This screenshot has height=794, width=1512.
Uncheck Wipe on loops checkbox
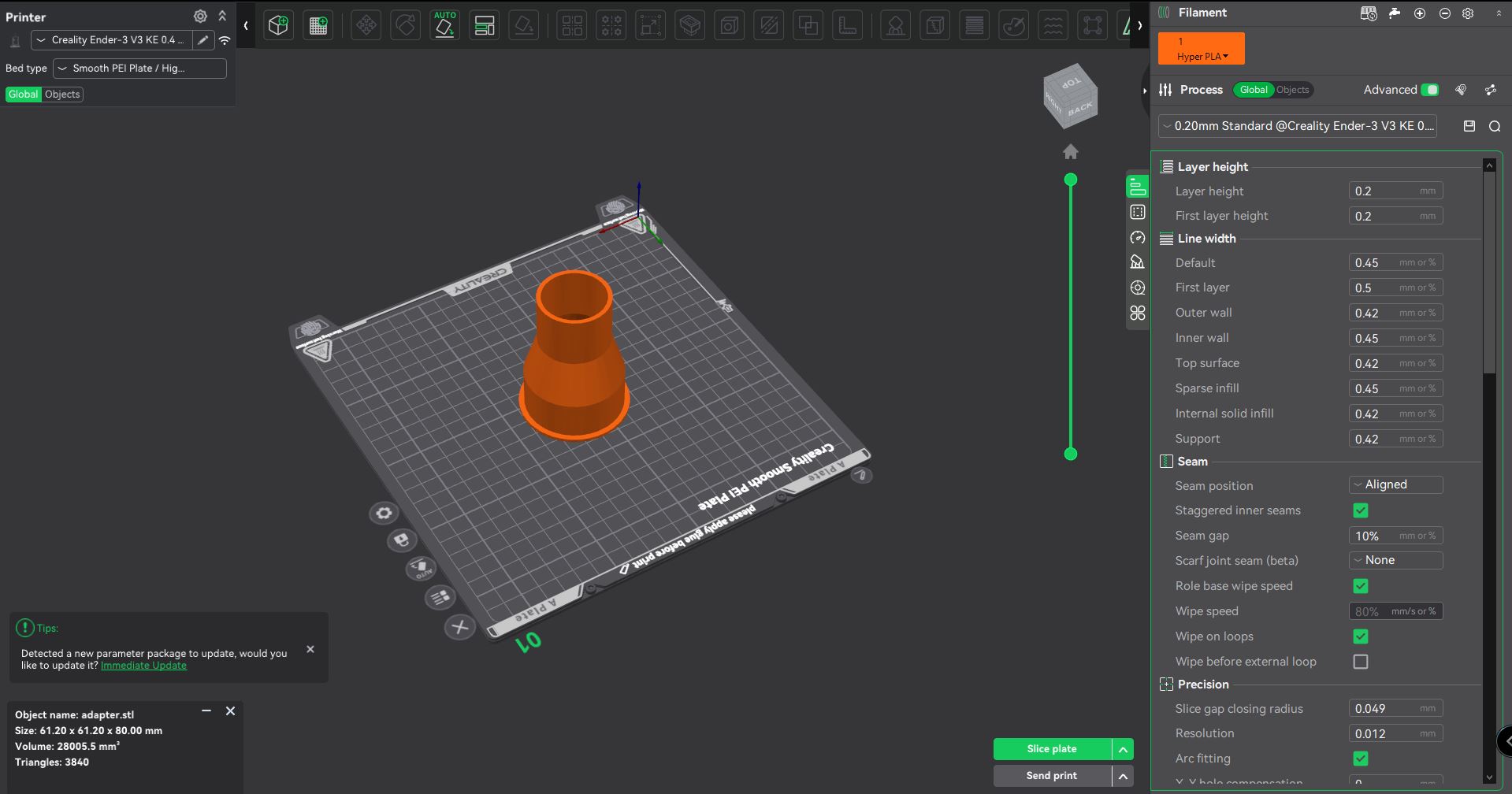1361,636
